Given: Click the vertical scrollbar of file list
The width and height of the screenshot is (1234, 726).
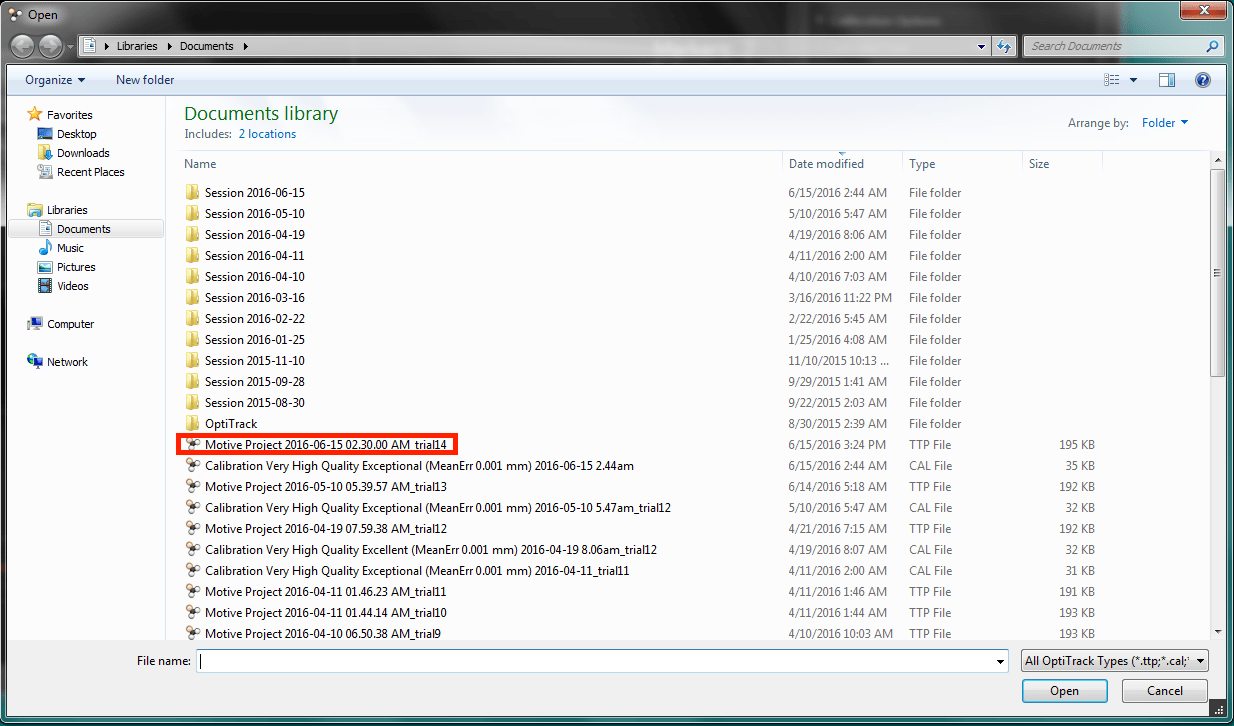Looking at the screenshot, I should pyautogui.click(x=1217, y=273).
